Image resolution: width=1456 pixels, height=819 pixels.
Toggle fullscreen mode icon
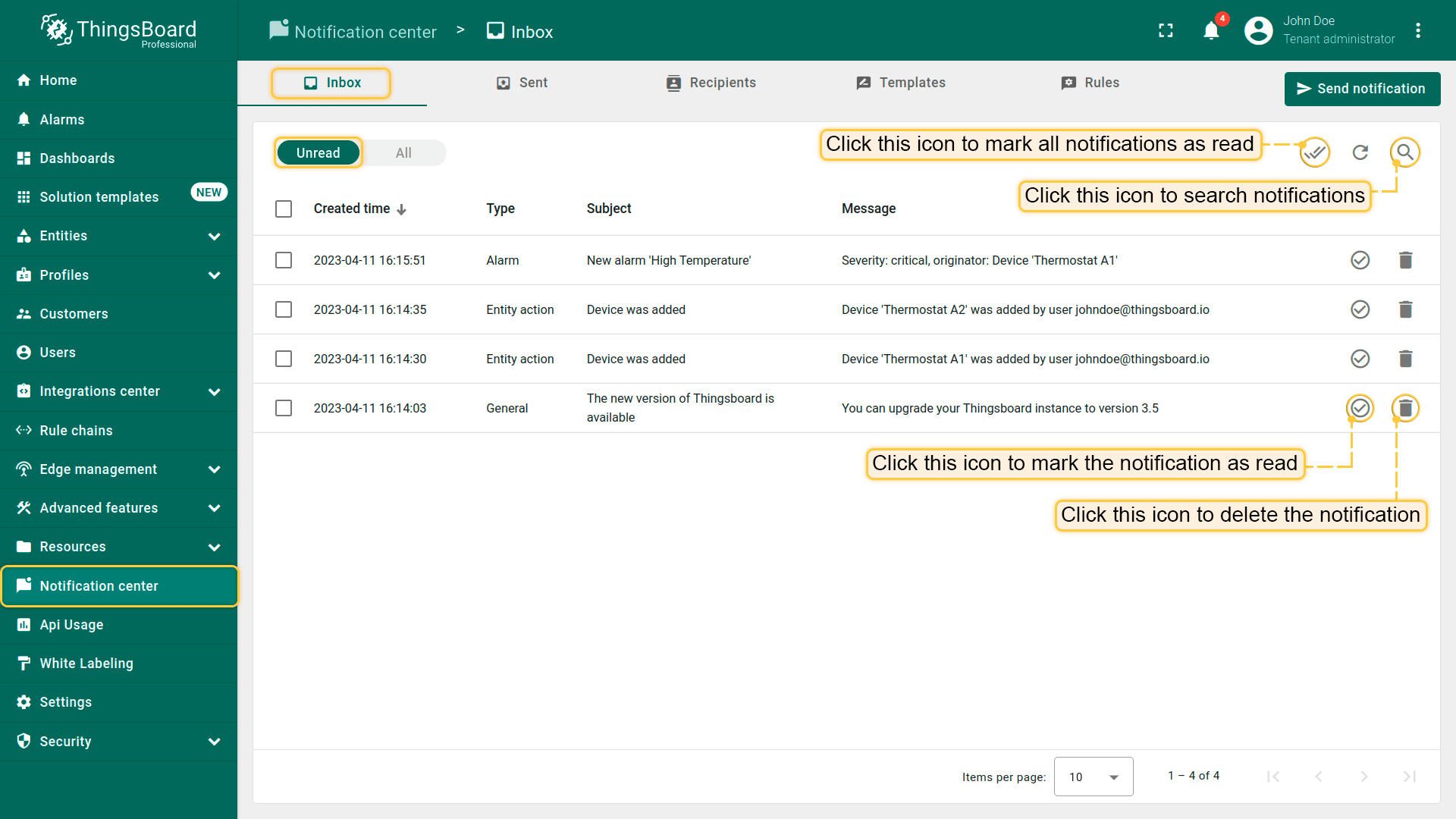coord(1166,30)
